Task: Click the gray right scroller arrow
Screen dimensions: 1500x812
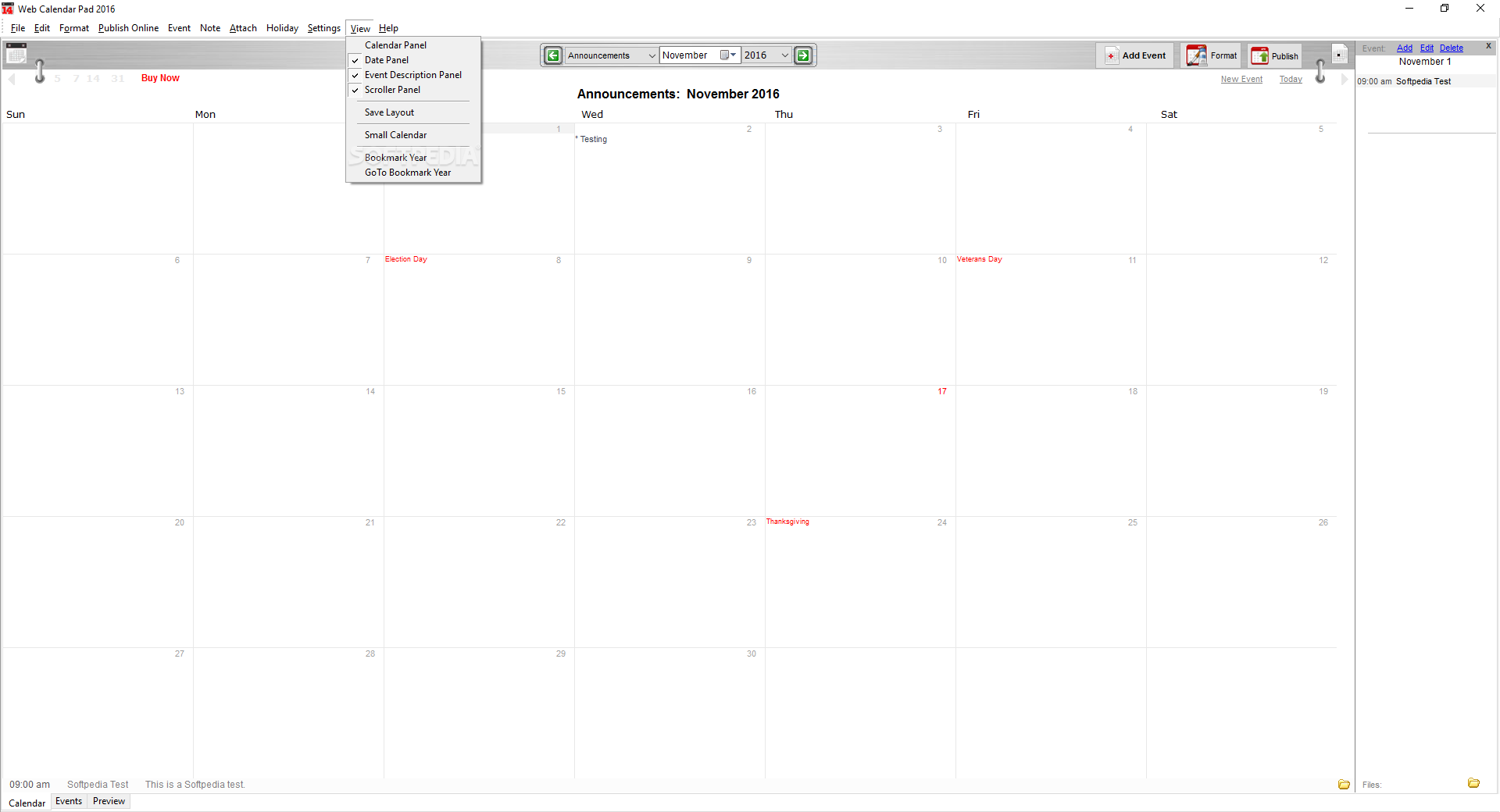Action: [x=1344, y=79]
